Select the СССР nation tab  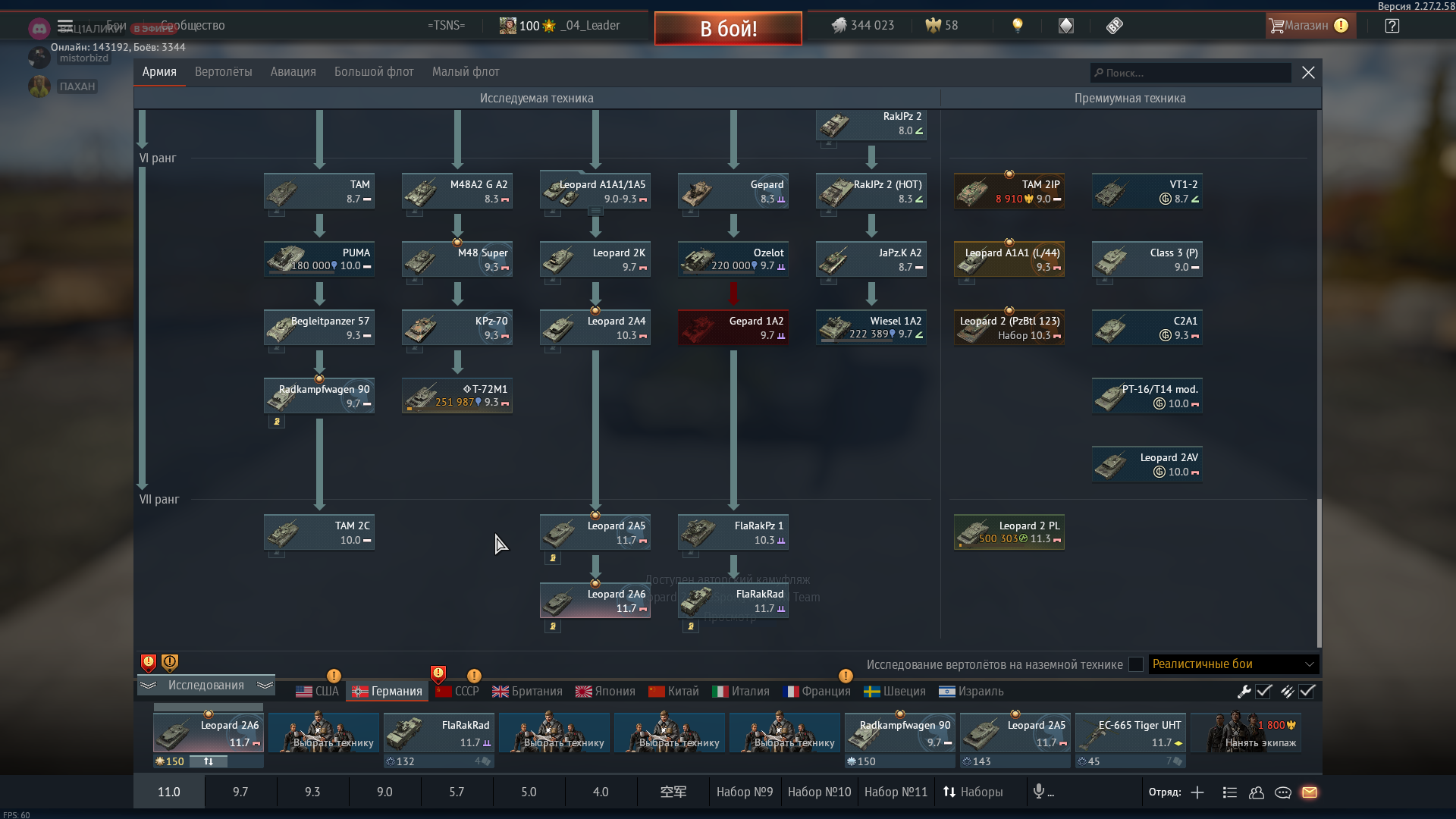(457, 692)
